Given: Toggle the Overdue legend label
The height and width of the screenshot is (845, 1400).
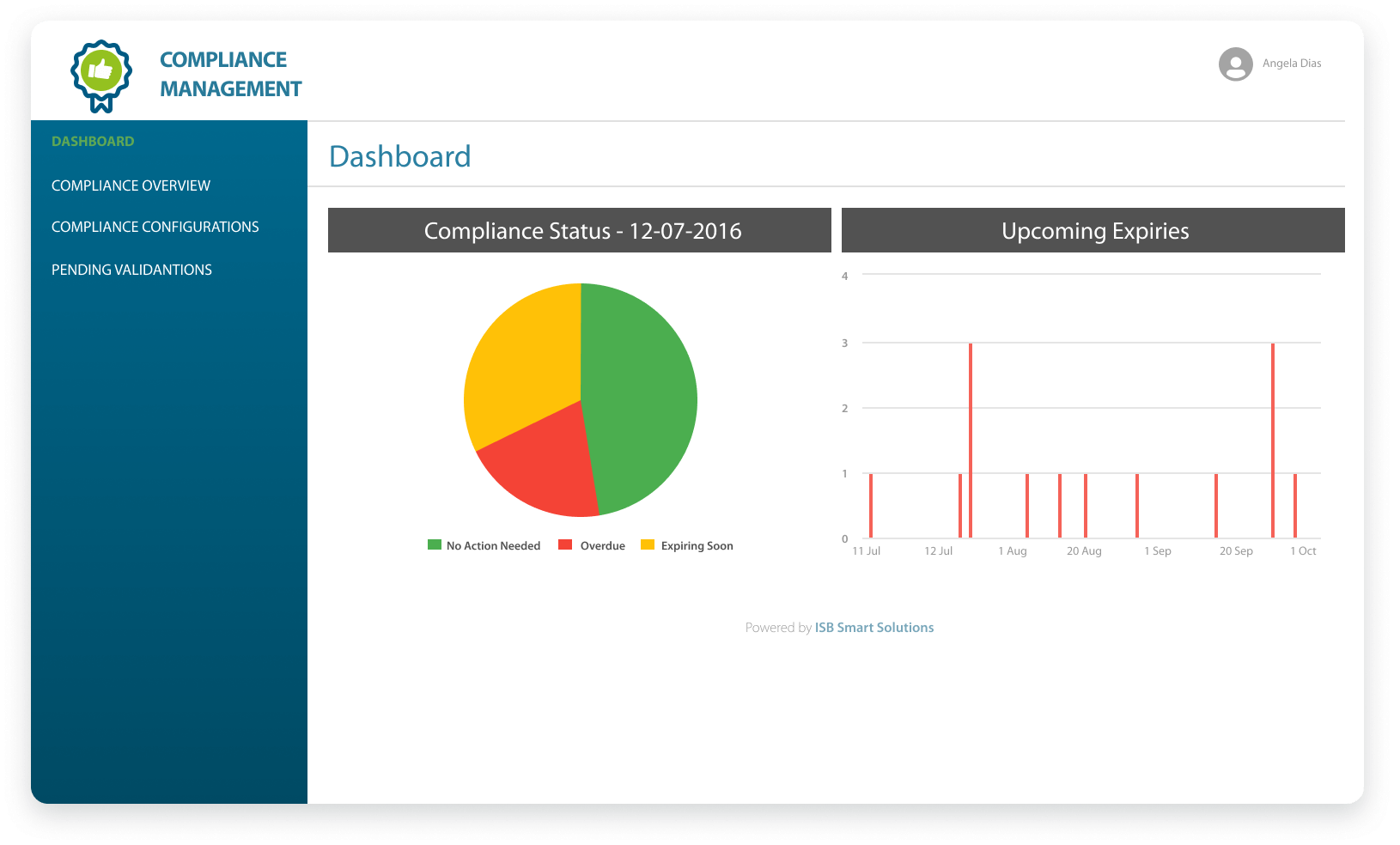Looking at the screenshot, I should click(x=602, y=546).
